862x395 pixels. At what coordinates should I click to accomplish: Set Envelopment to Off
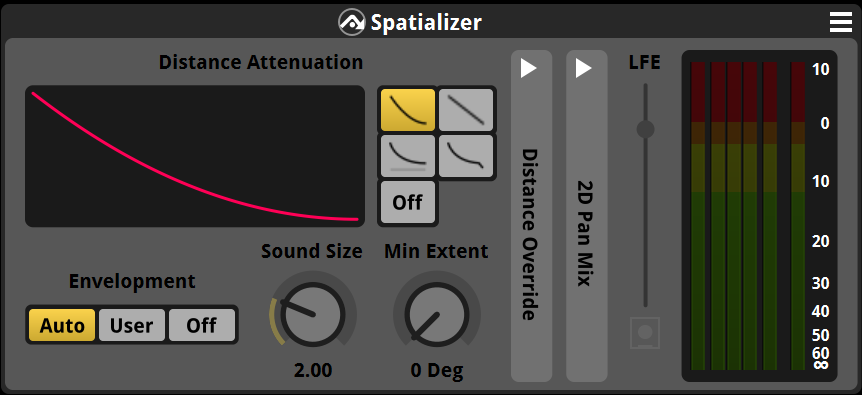(201, 325)
